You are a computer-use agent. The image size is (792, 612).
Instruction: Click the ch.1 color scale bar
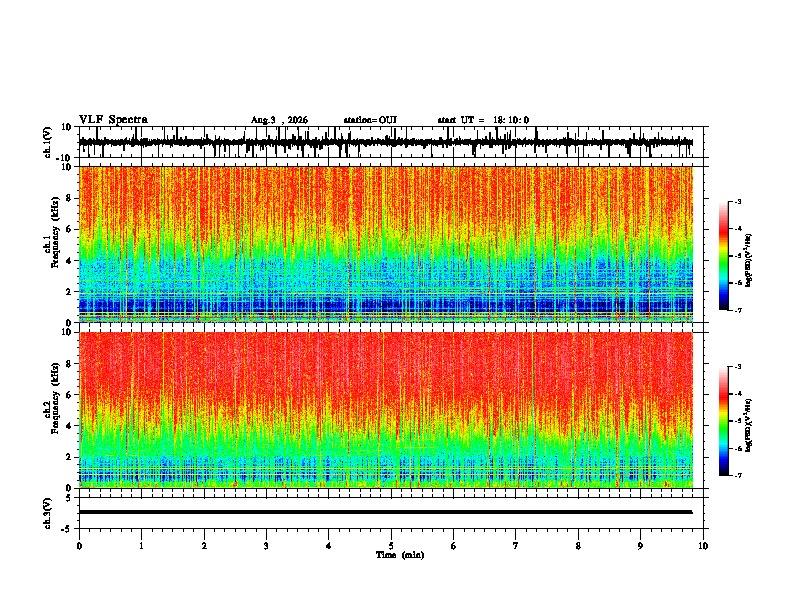coord(723,256)
